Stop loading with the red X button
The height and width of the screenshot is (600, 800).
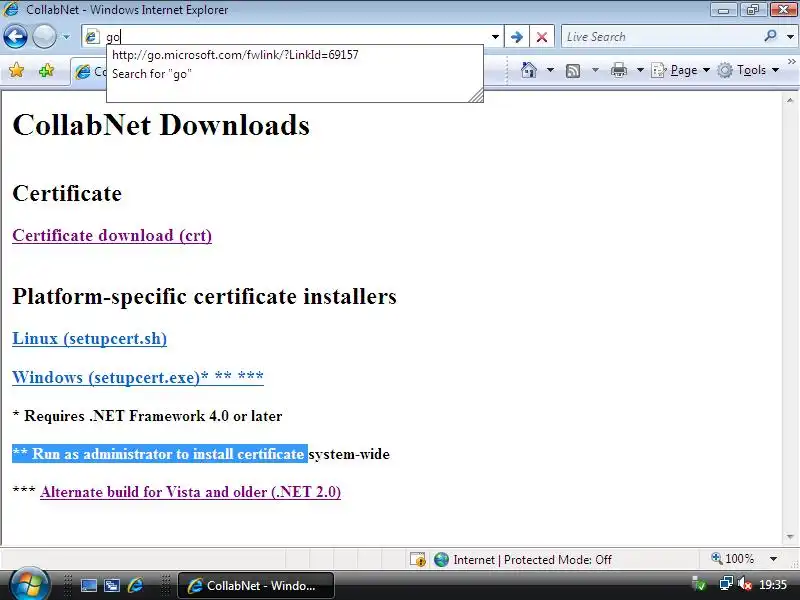click(x=542, y=37)
